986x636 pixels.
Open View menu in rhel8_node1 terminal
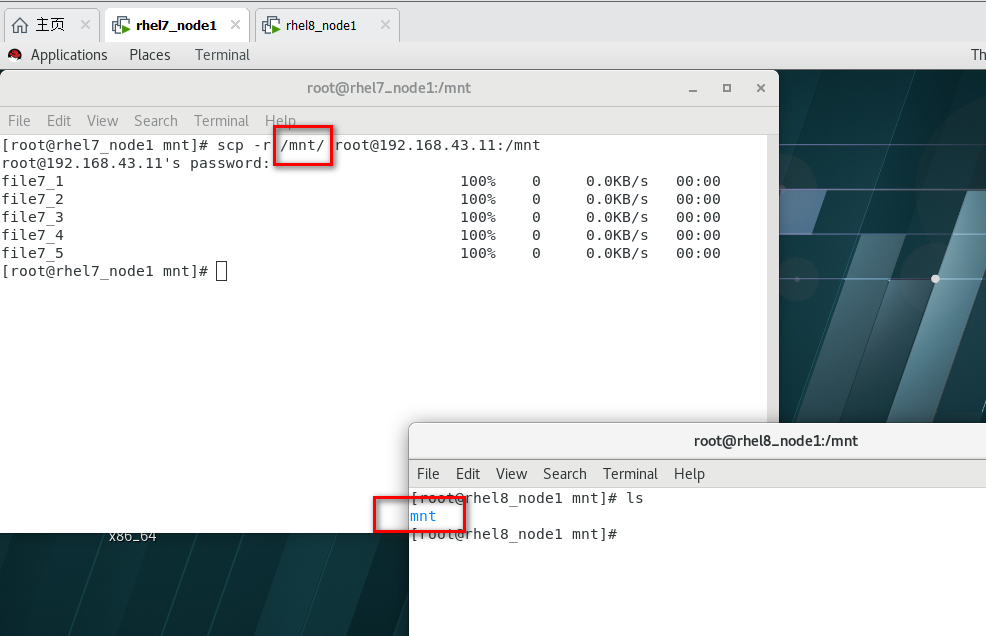click(x=511, y=474)
